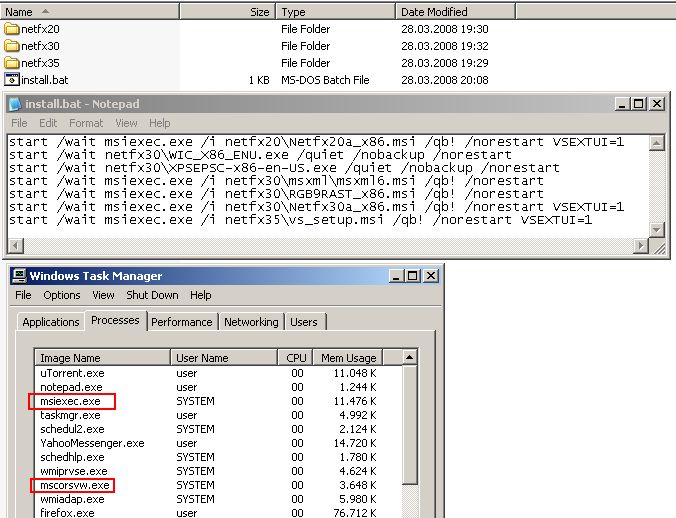This screenshot has height=518, width=676.
Task: Select the msiexec.exe process
Action: click(x=219, y=401)
